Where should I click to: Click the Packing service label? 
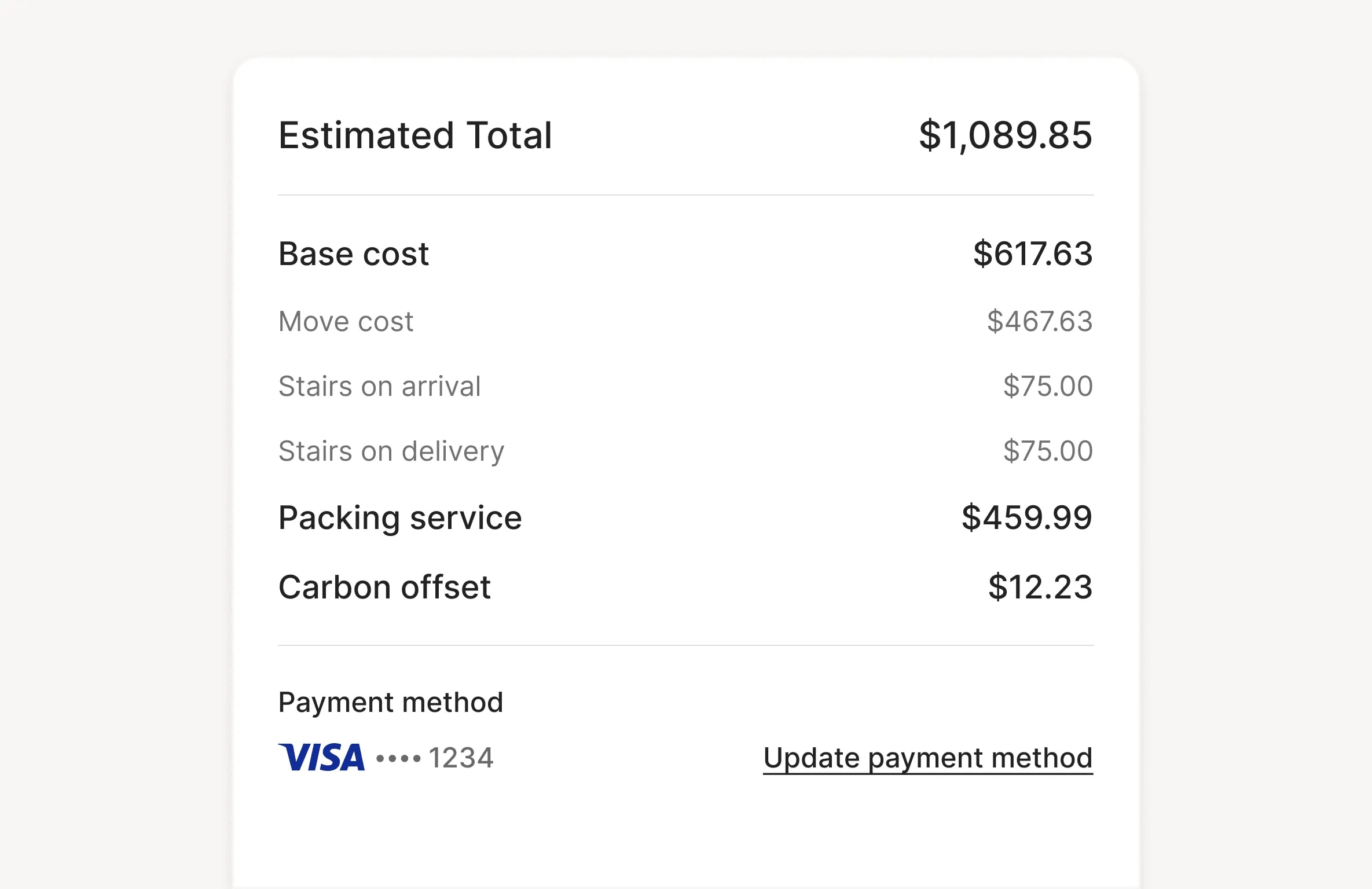pyautogui.click(x=400, y=517)
